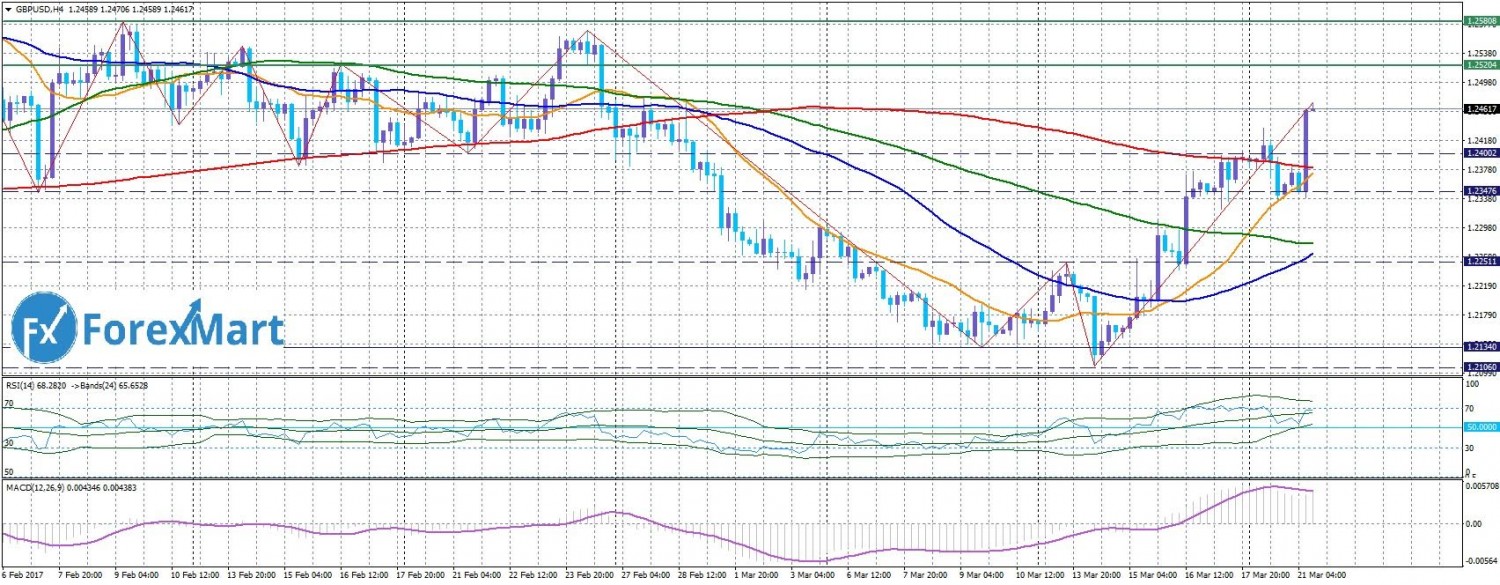Viewport: 1500px width, 585px height.
Task: Click the ForexMart brand name text
Action: (183, 329)
